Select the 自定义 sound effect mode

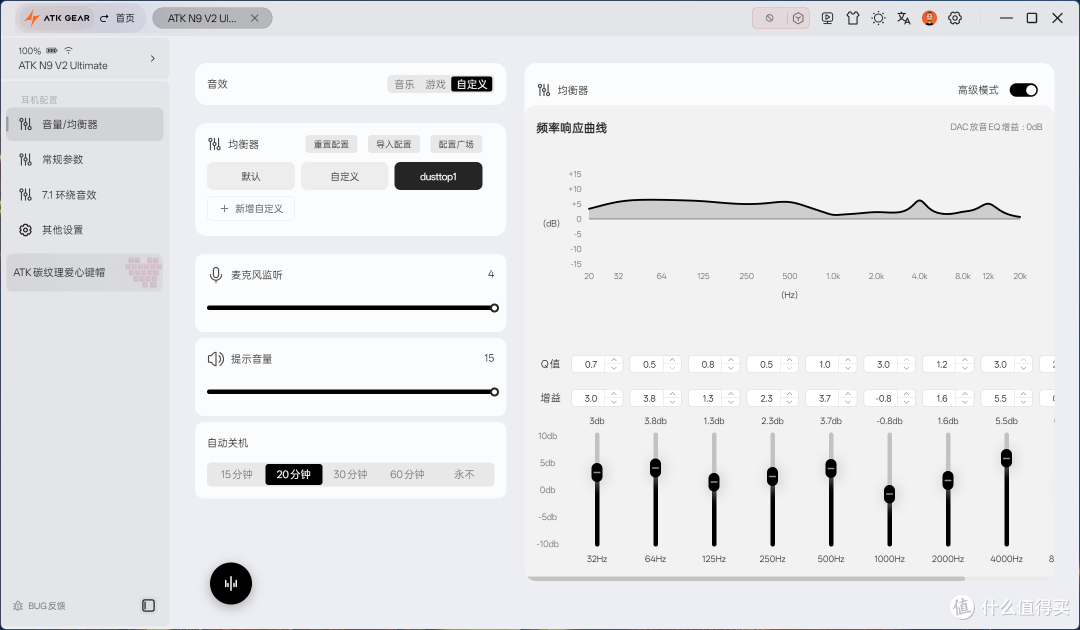tap(472, 84)
